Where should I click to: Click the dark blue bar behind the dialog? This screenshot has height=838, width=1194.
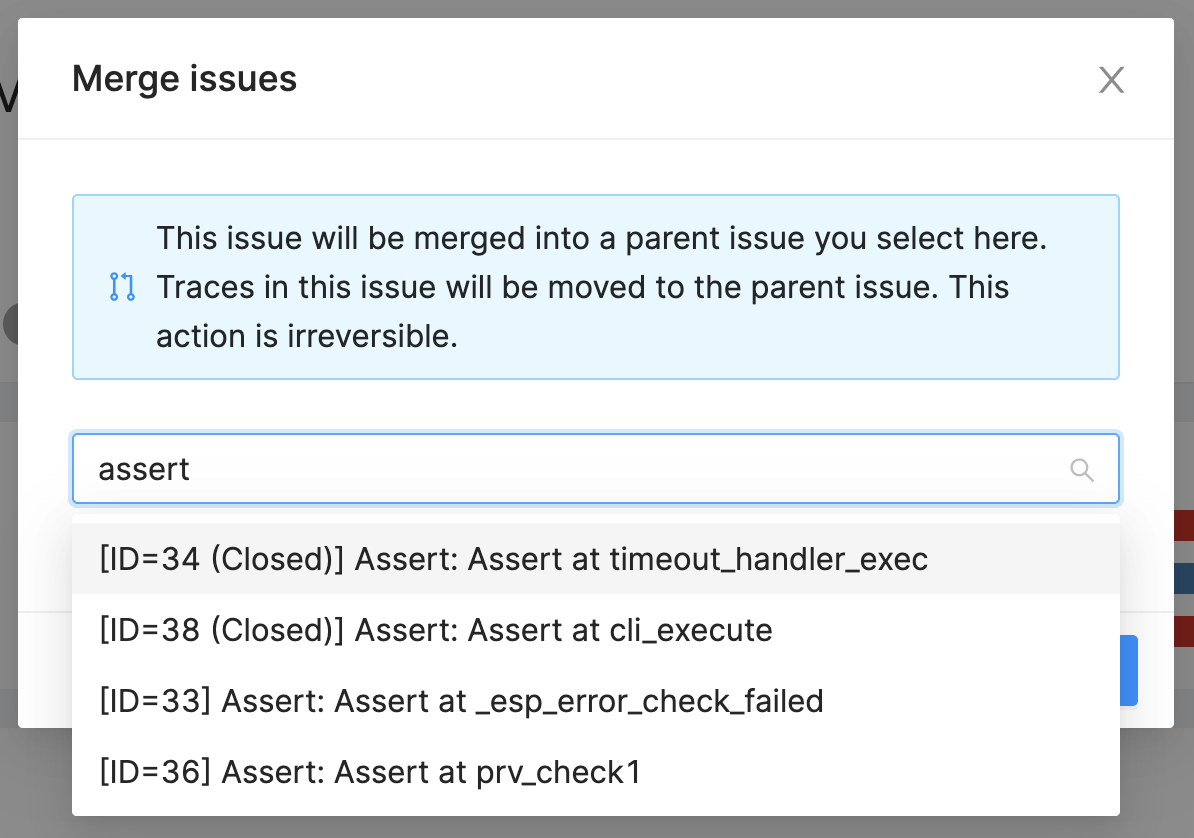point(1183,578)
